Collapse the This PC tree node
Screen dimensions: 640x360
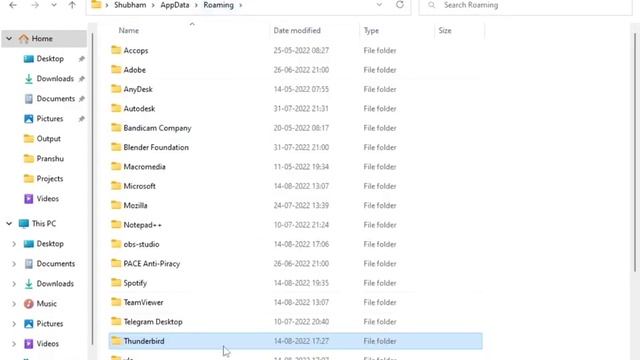9,224
